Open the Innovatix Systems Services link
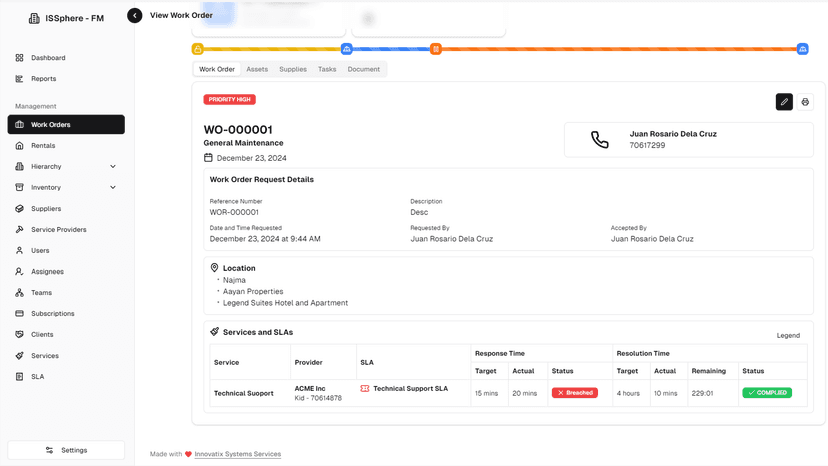828x466 pixels. (x=238, y=454)
